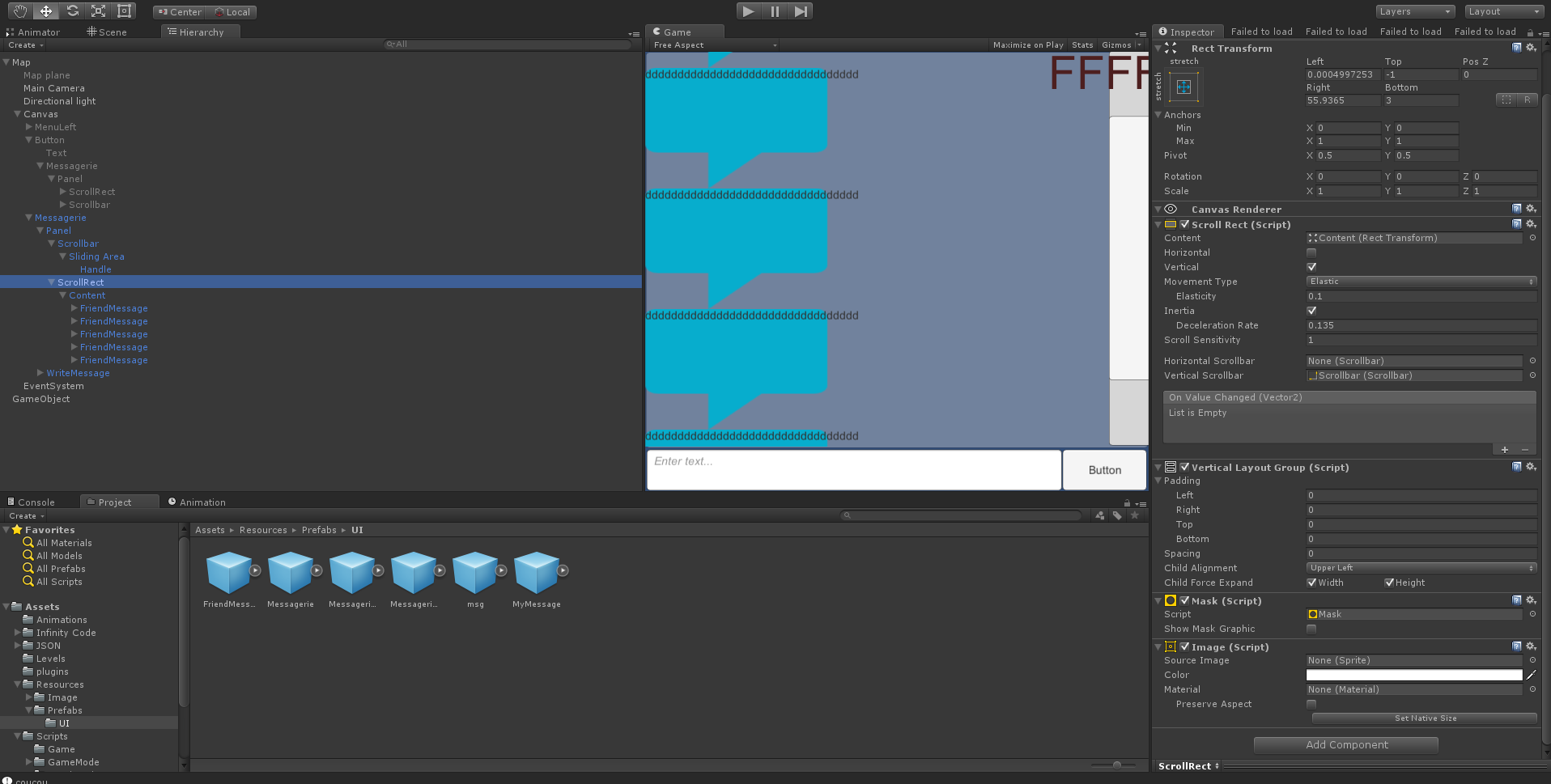Select the Move tool
This screenshot has width=1551, height=784.
tap(45, 11)
